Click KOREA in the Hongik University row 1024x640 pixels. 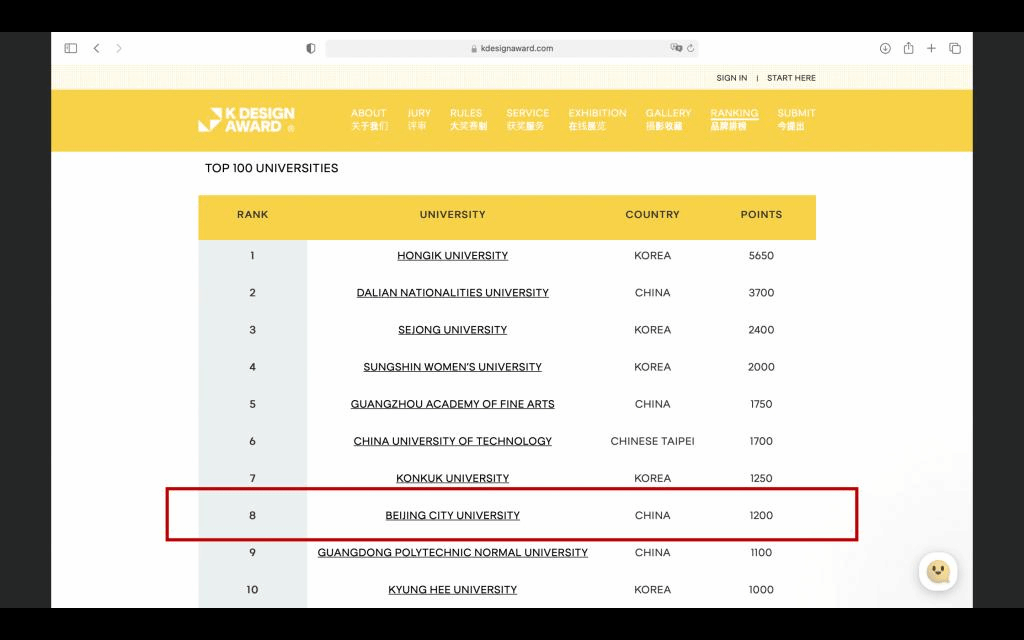[652, 256]
